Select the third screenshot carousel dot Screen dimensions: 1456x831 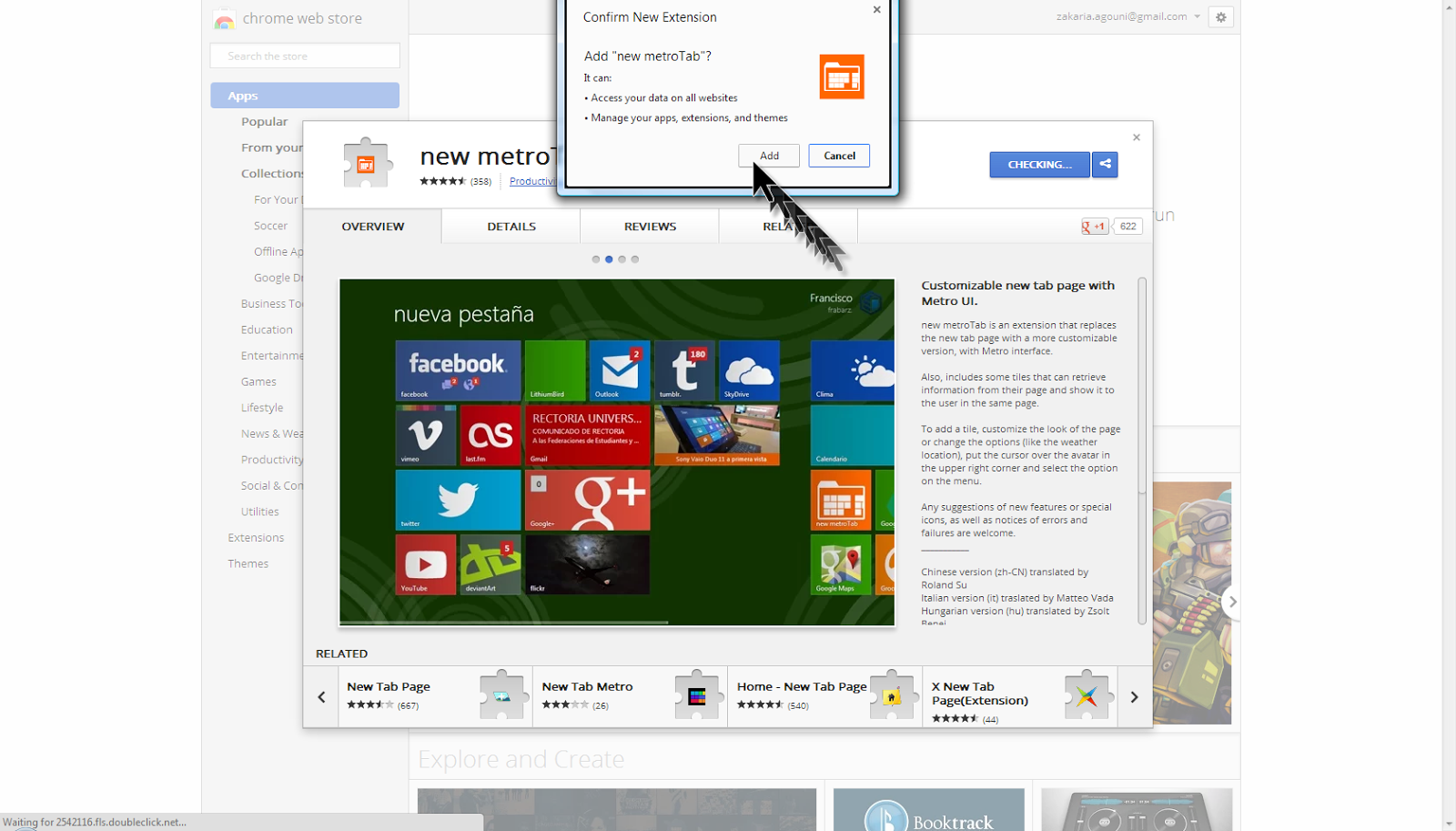coord(622,259)
